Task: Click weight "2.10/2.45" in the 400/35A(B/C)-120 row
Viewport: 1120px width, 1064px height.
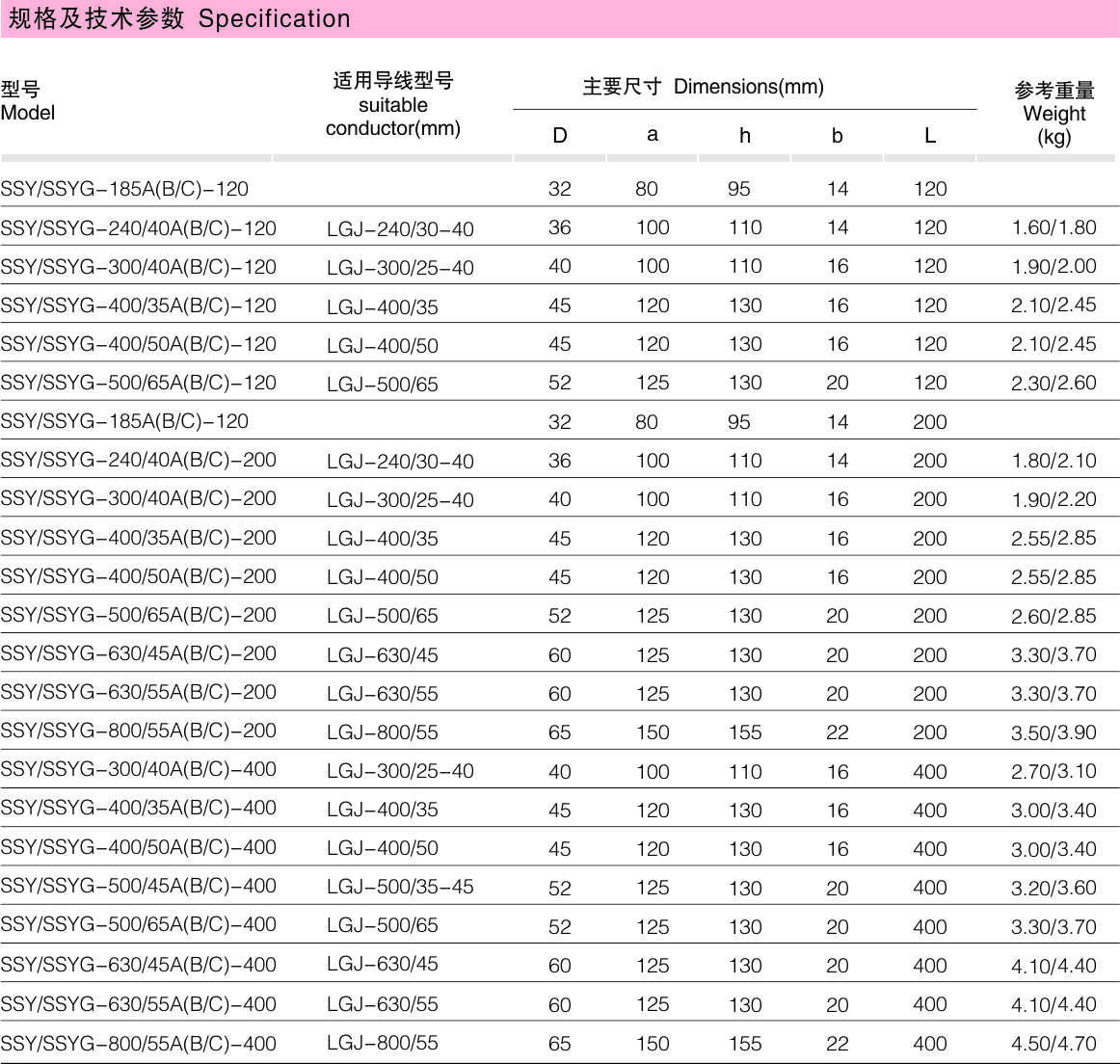Action: point(1053,305)
